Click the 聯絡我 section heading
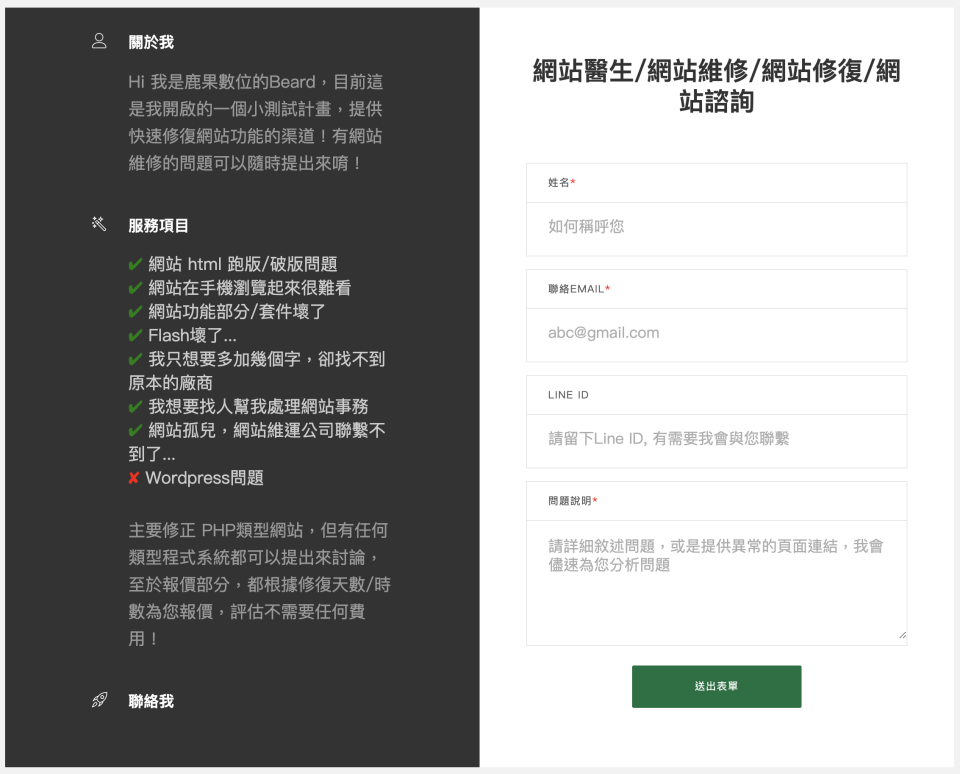960x774 pixels. 151,701
